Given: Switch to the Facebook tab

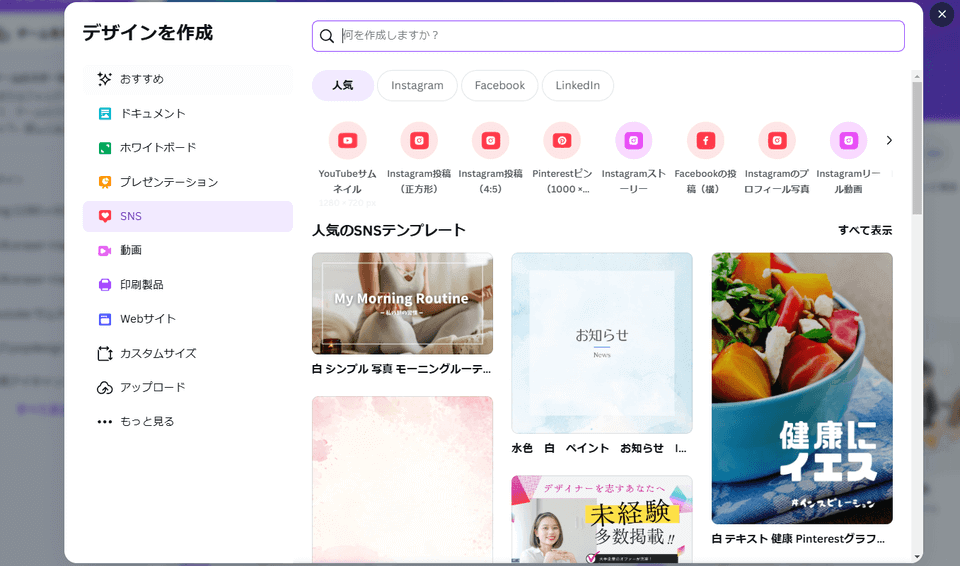Looking at the screenshot, I should 500,85.
